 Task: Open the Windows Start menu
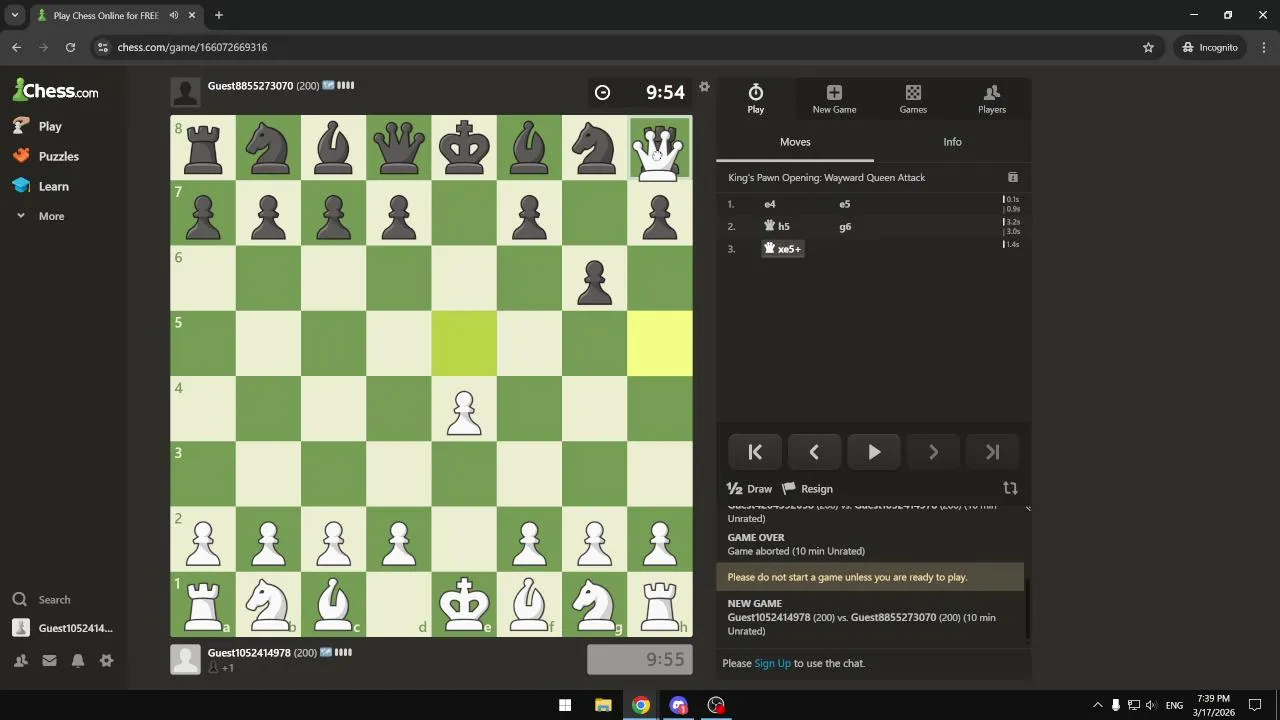565,705
